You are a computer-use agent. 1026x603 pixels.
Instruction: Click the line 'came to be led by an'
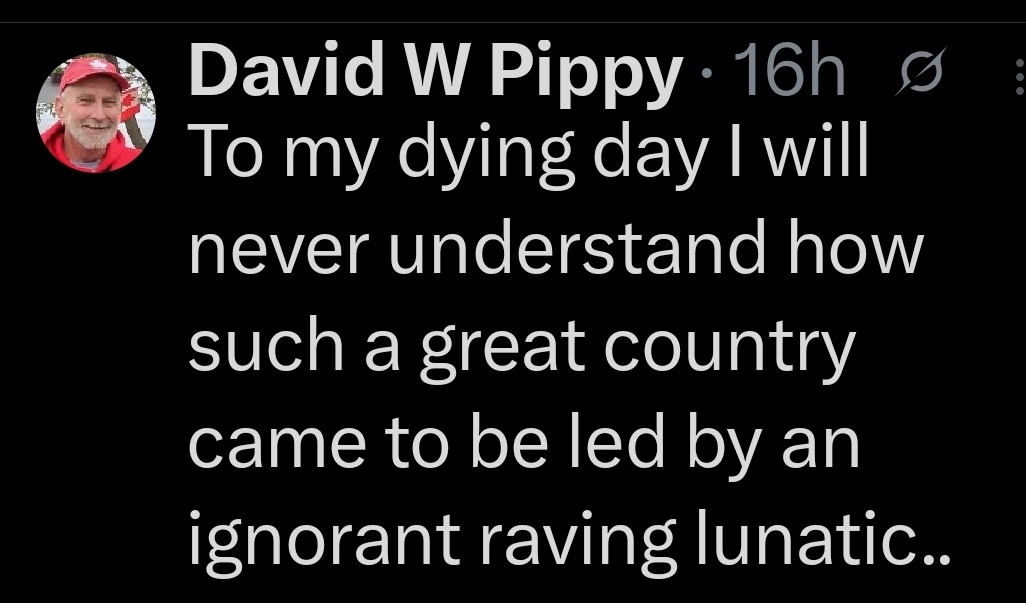click(x=524, y=445)
